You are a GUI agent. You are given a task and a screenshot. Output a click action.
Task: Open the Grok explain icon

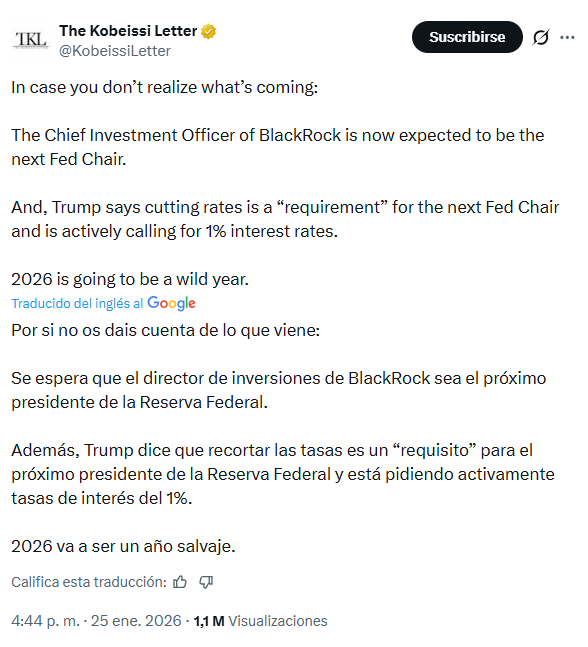tap(541, 38)
